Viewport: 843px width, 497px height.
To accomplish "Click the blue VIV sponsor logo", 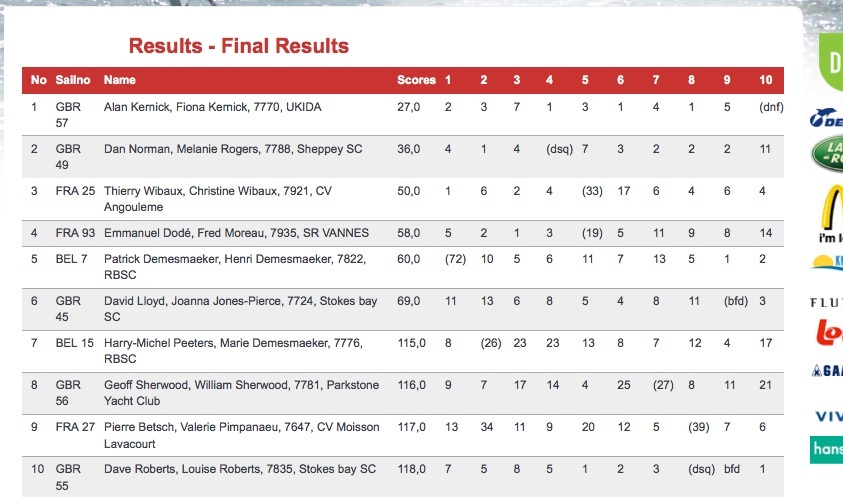I will click(x=828, y=416).
